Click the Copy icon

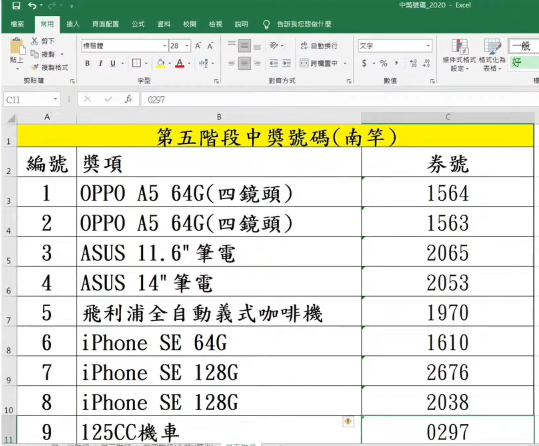pyautogui.click(x=34, y=54)
